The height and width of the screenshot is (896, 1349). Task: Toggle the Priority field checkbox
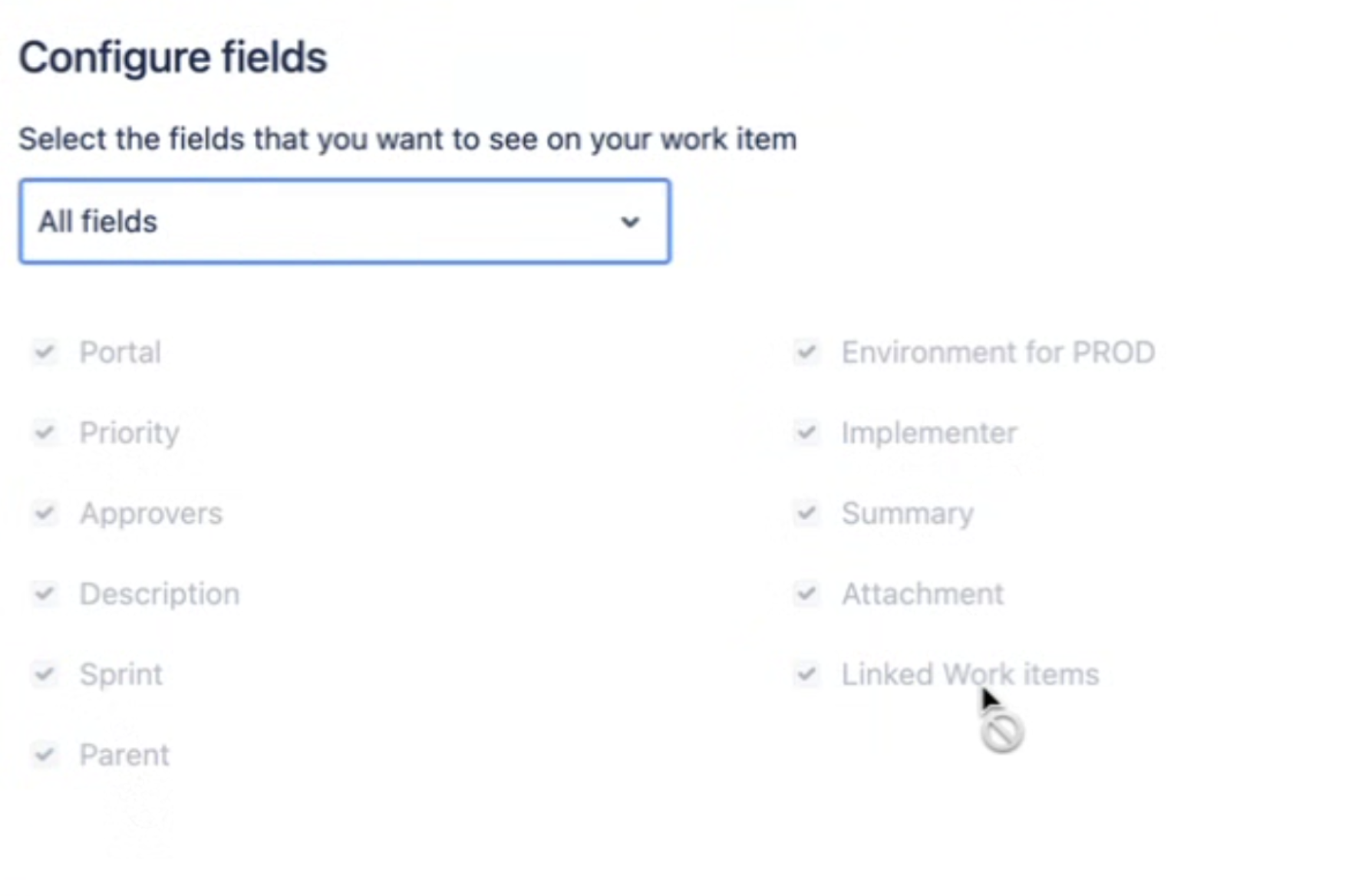pos(45,432)
